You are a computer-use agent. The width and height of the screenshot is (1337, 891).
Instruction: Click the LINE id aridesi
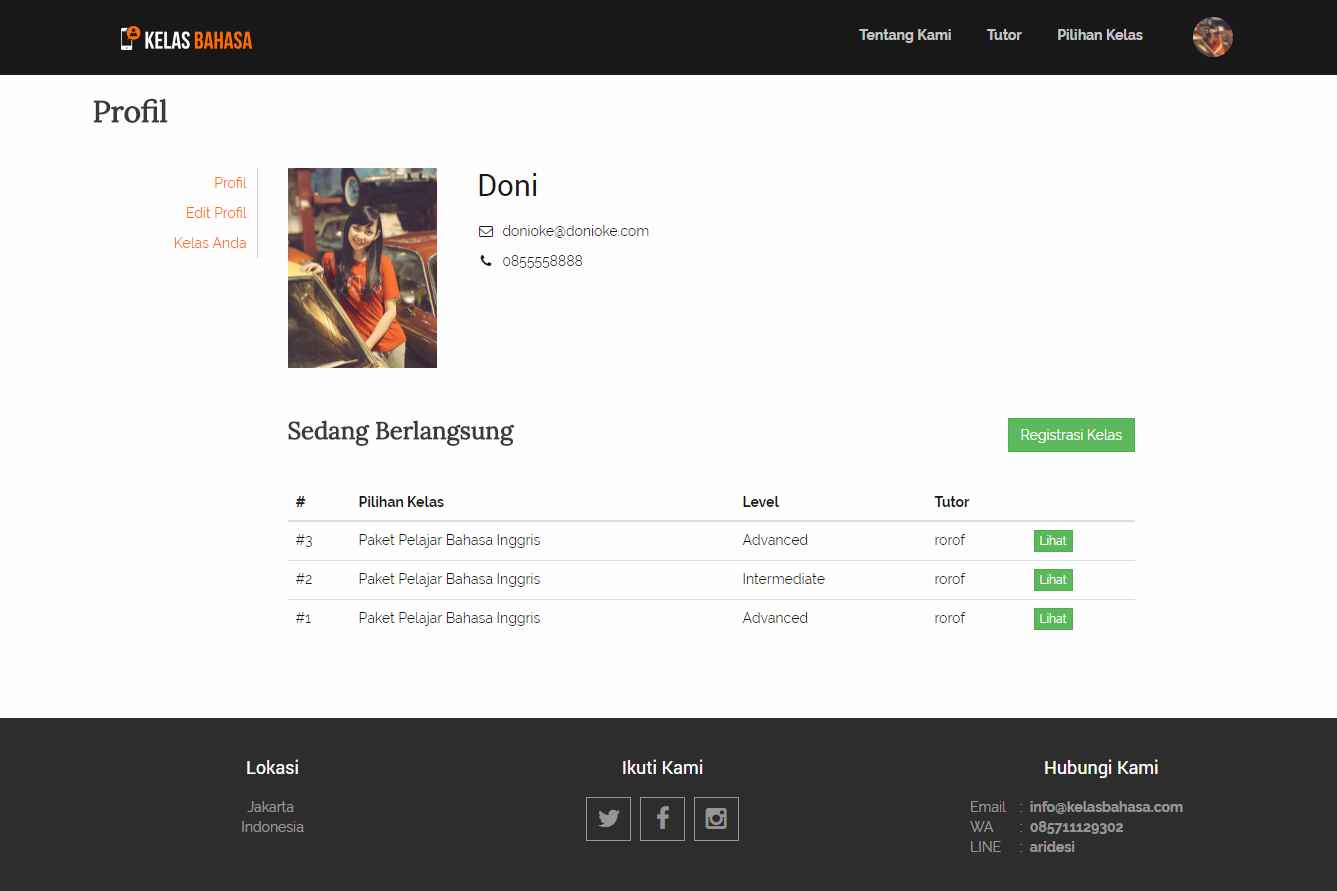pyautogui.click(x=1052, y=847)
